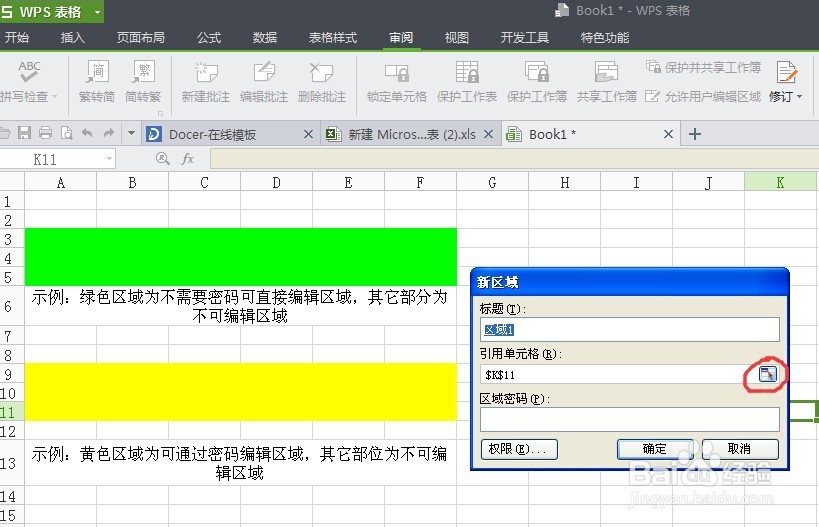Open the ribbon group dialog launcher under 简转繁
The width and height of the screenshot is (819, 527).
(160, 113)
